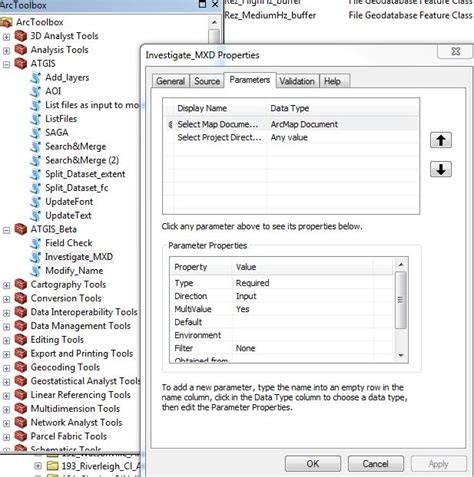The width and height of the screenshot is (474, 477).
Task: Click up arrow of Parameter Properties scrollbar
Action: 401,264
